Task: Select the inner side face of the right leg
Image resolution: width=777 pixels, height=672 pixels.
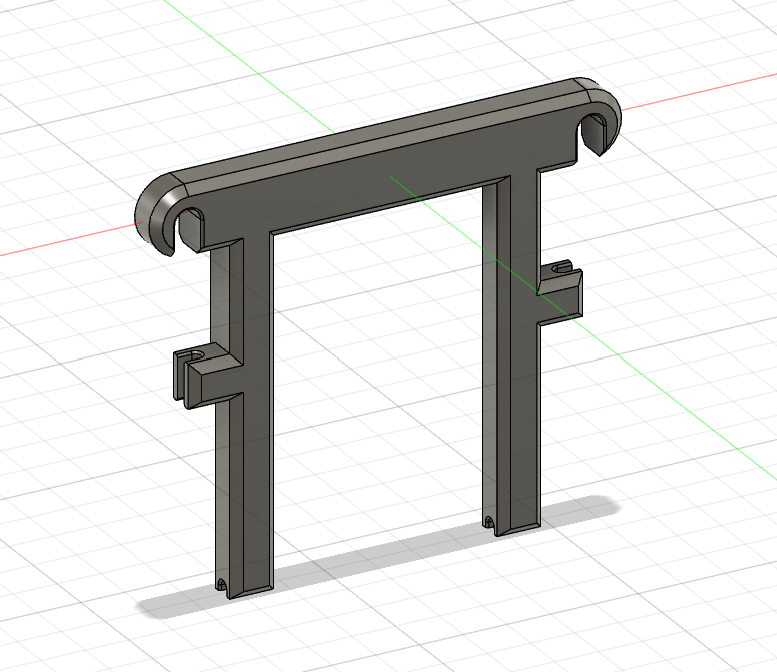Action: (490, 350)
